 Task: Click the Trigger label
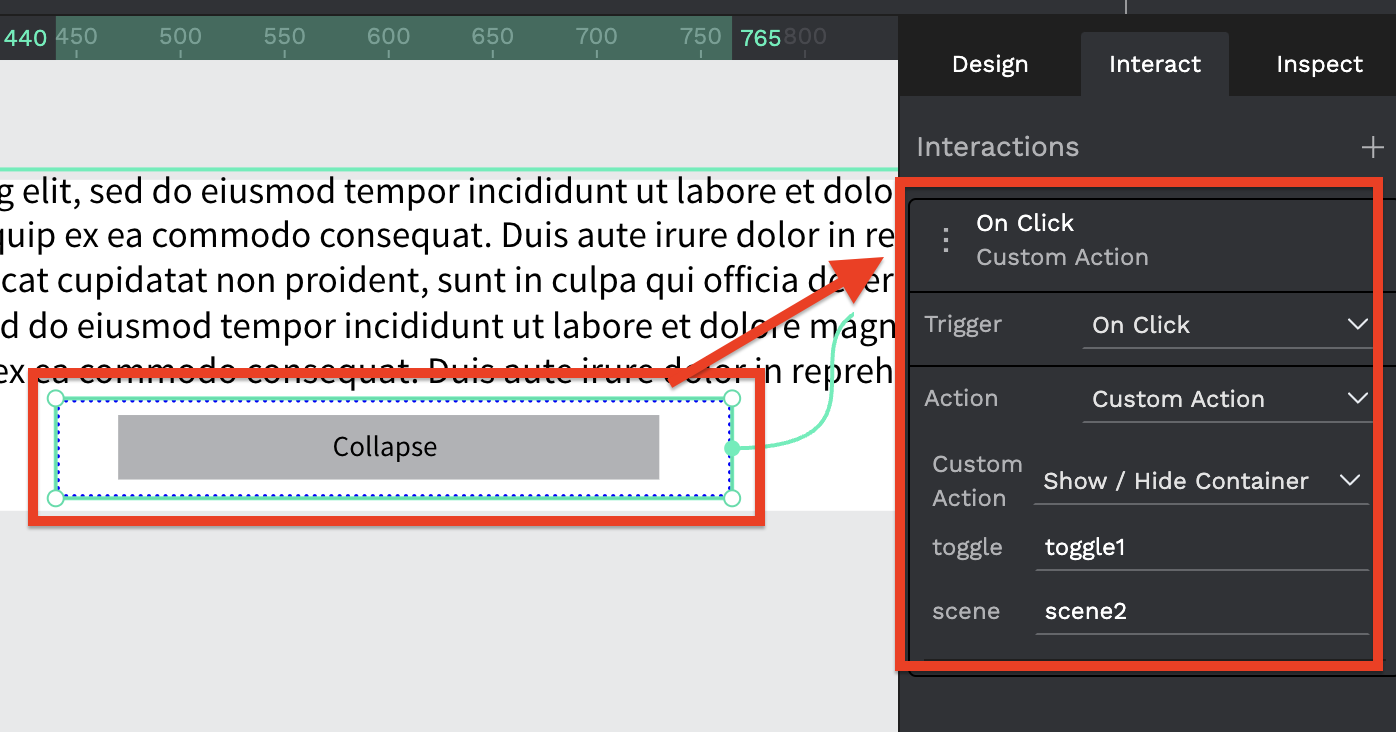point(962,324)
